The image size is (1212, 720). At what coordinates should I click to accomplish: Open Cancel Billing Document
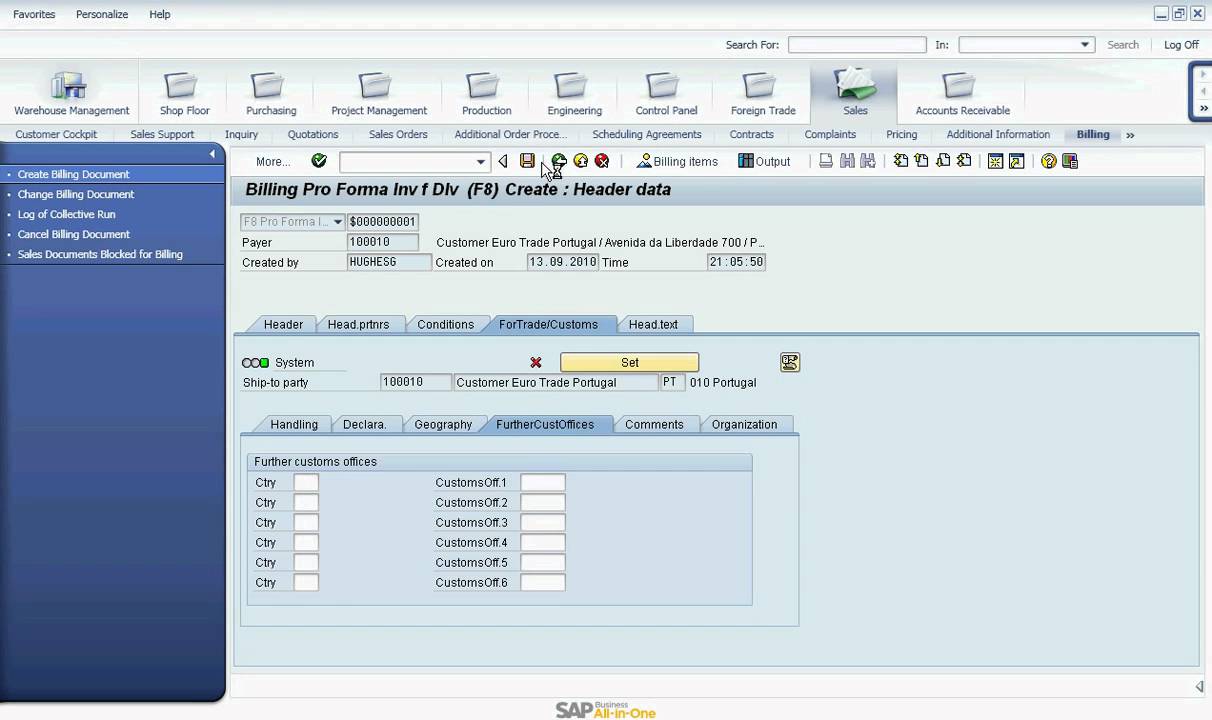click(x=74, y=234)
